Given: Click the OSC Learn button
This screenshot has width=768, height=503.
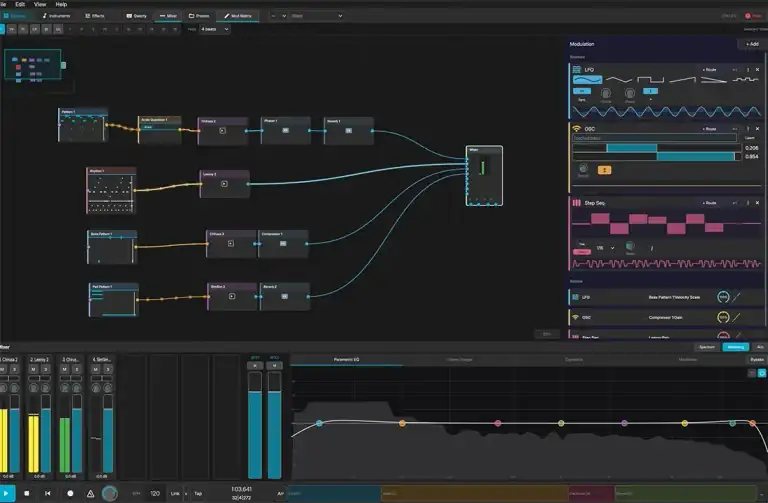Looking at the screenshot, I should (749, 138).
